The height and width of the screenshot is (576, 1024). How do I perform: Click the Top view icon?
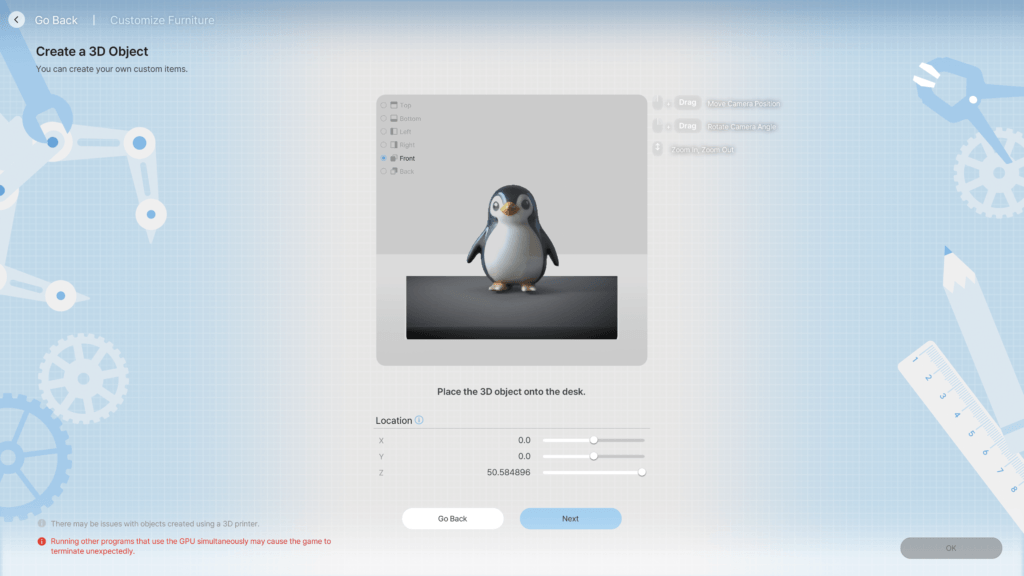pyautogui.click(x=393, y=105)
